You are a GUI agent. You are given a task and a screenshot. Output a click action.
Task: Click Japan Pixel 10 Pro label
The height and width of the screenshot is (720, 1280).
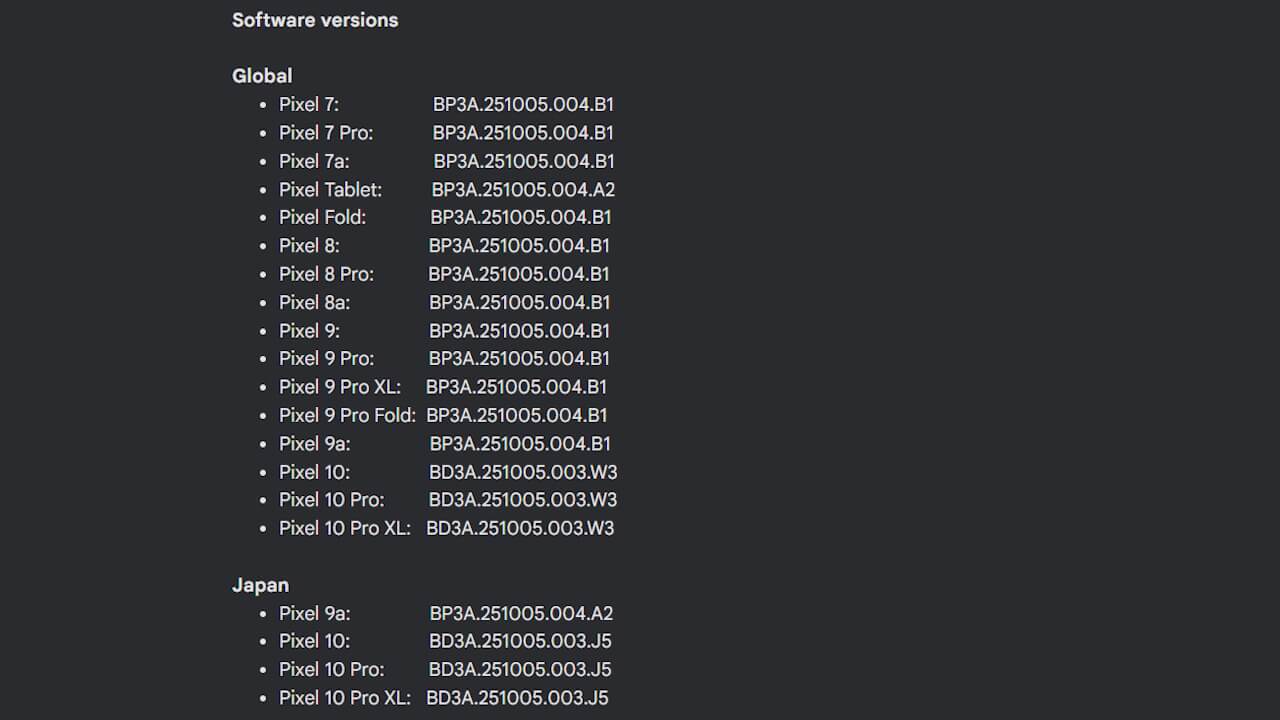click(x=331, y=669)
